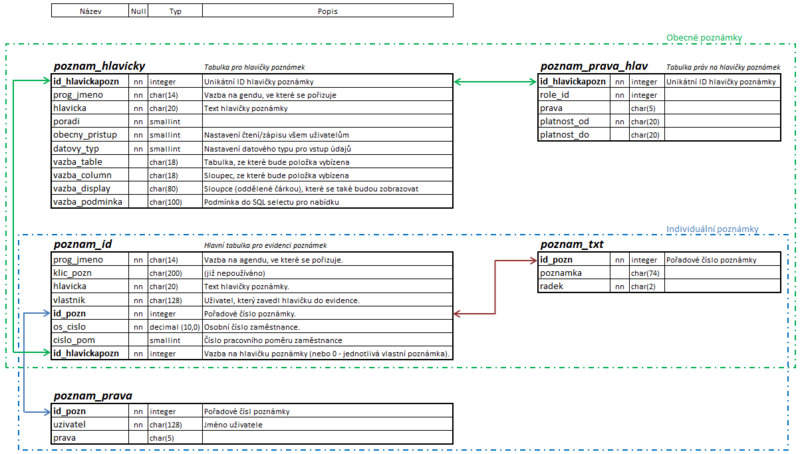Select caption 'Hlavní tabulka pro evidenci poznámek'

pyautogui.click(x=265, y=245)
